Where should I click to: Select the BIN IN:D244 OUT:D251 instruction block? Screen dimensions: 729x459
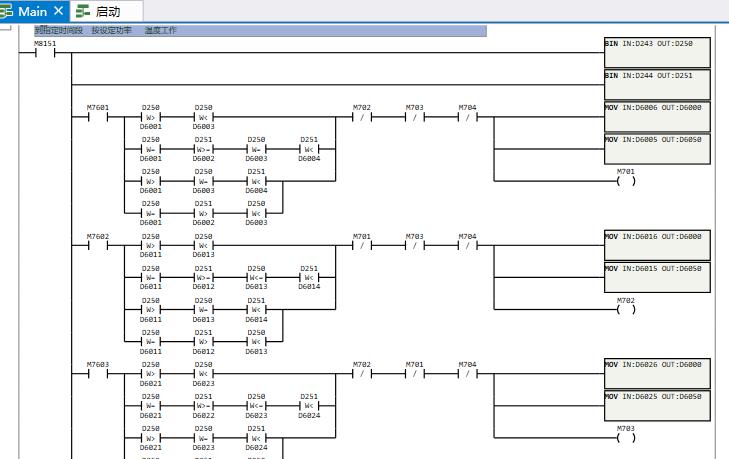[656, 84]
